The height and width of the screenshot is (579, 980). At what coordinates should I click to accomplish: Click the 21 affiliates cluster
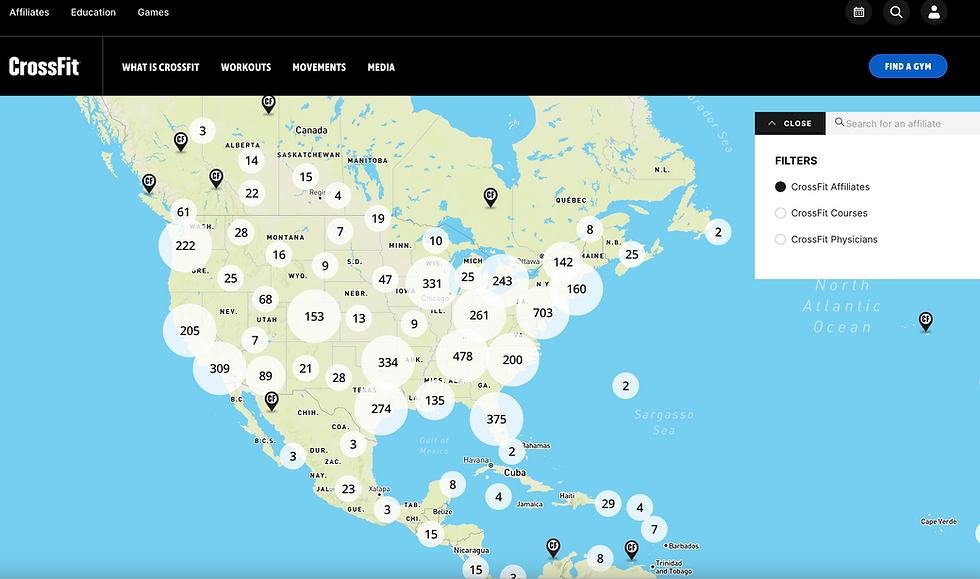tap(305, 368)
